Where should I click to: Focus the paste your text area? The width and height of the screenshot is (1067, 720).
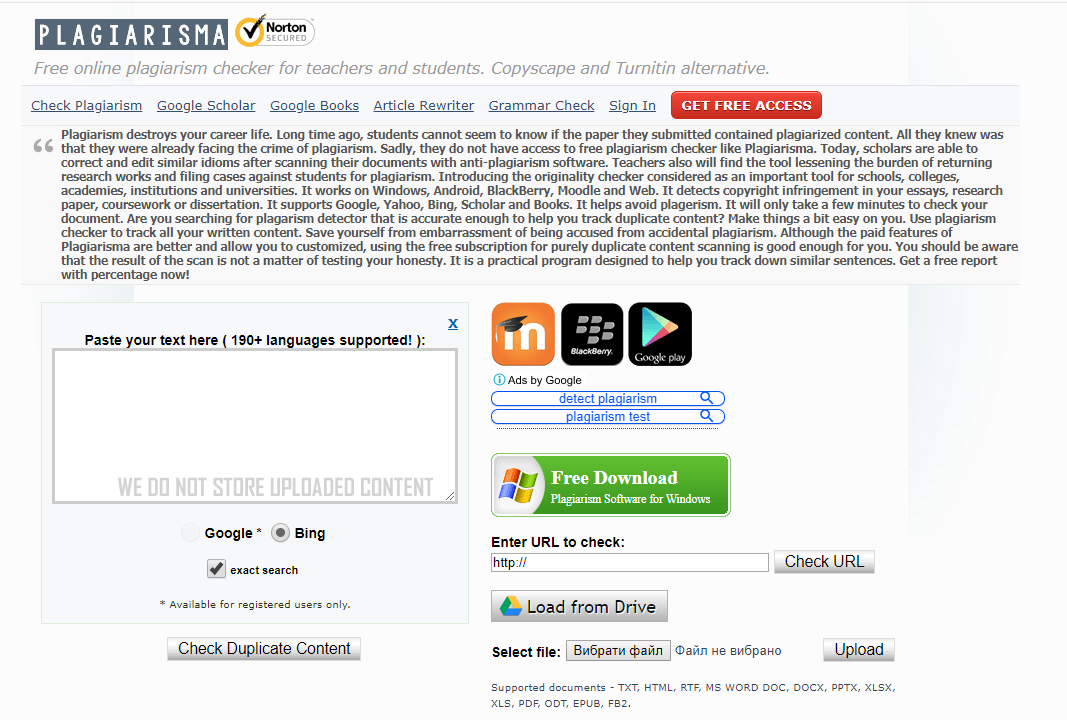pos(255,427)
